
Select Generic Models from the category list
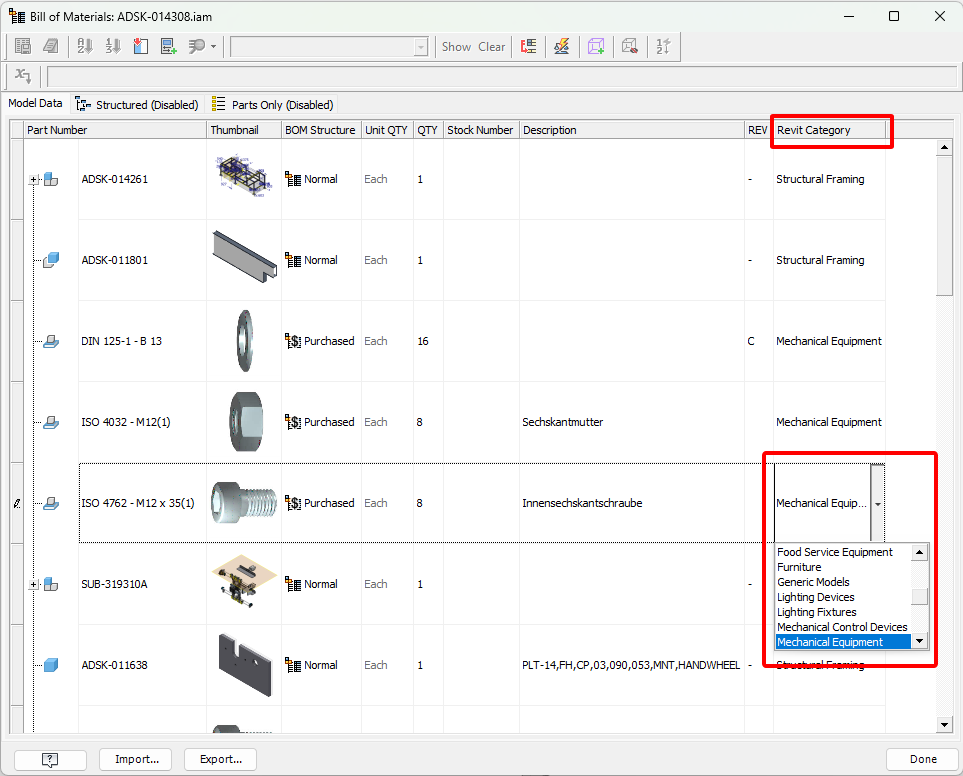point(813,582)
